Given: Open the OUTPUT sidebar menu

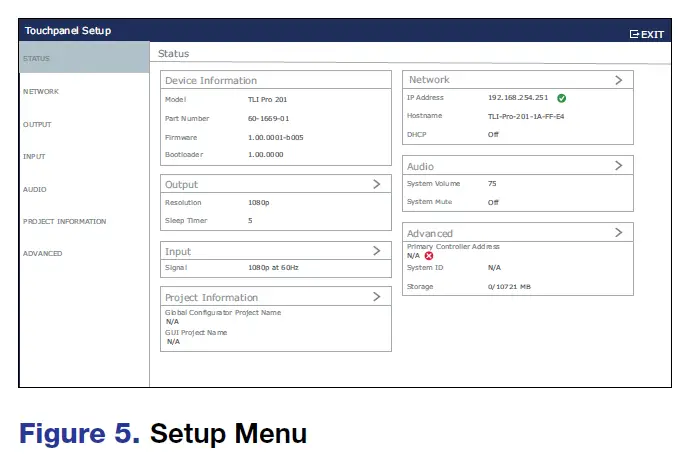Looking at the screenshot, I should pos(37,125).
